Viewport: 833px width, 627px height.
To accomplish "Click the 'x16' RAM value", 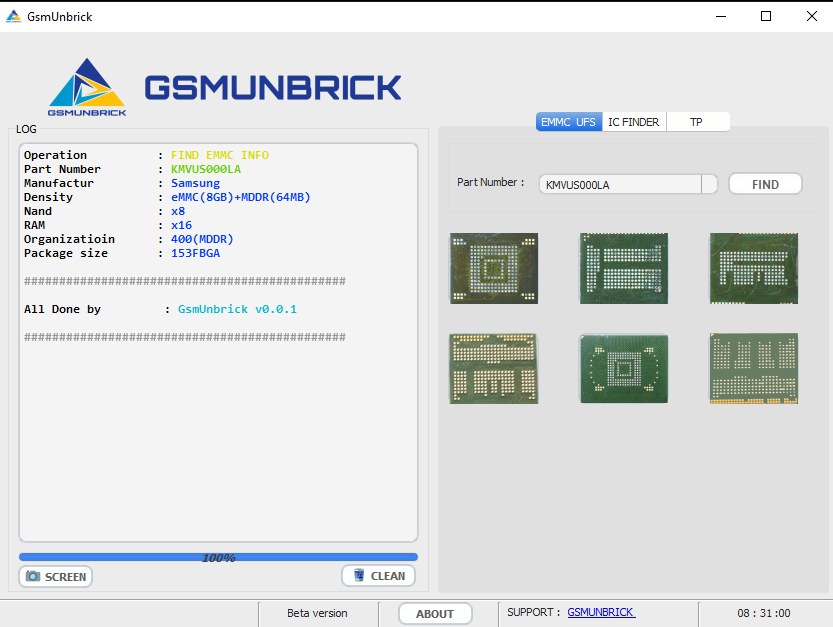I will 181,225.
